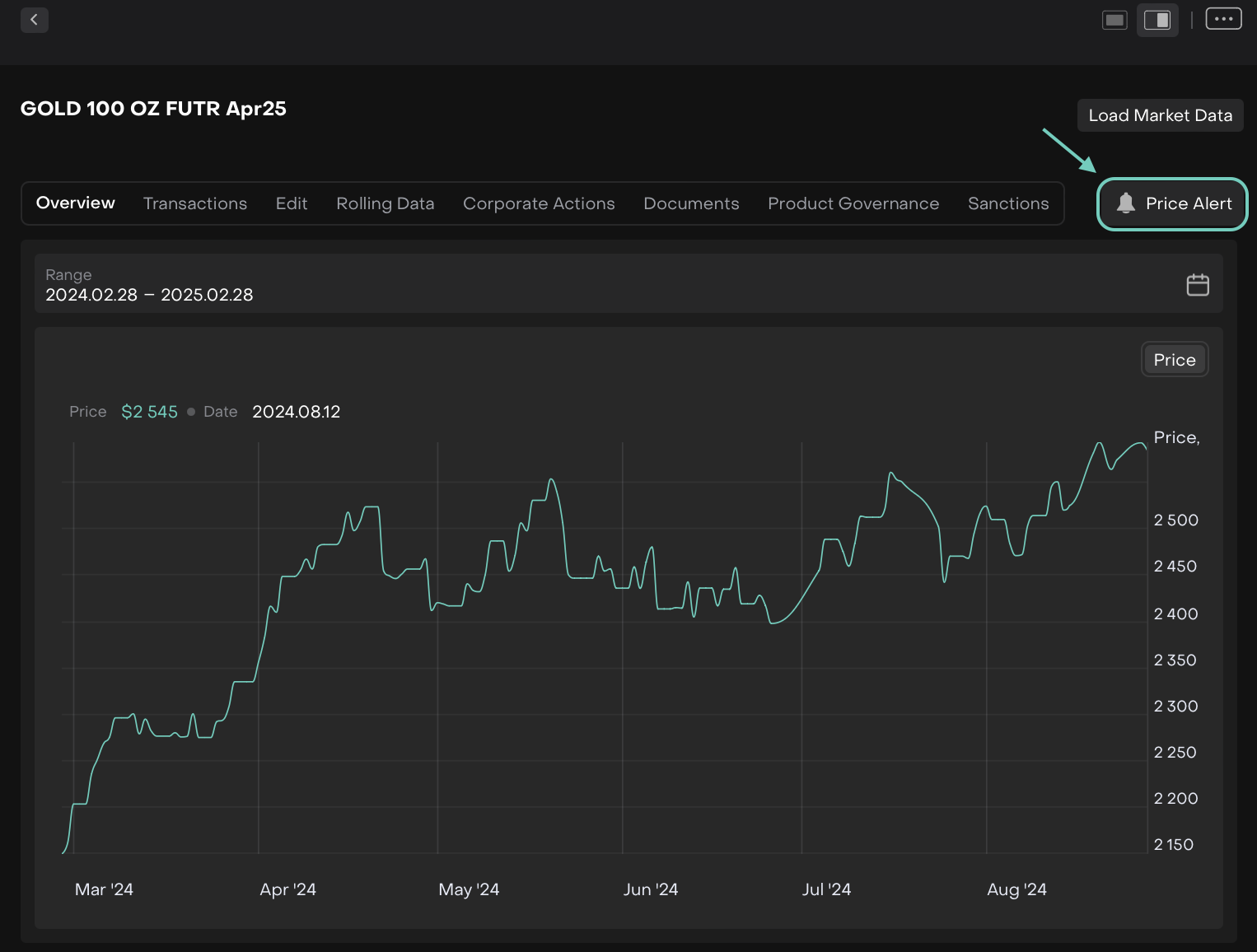
Task: Click the back arrow button
Action: (x=34, y=20)
